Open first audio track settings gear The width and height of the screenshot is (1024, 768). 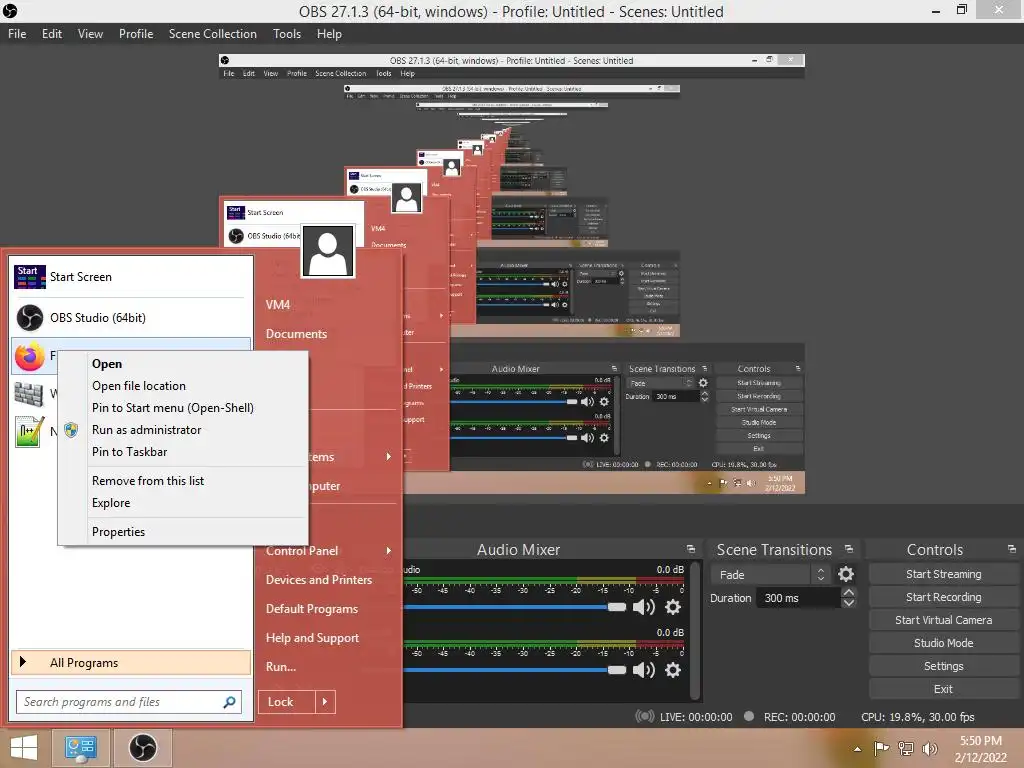click(x=673, y=607)
